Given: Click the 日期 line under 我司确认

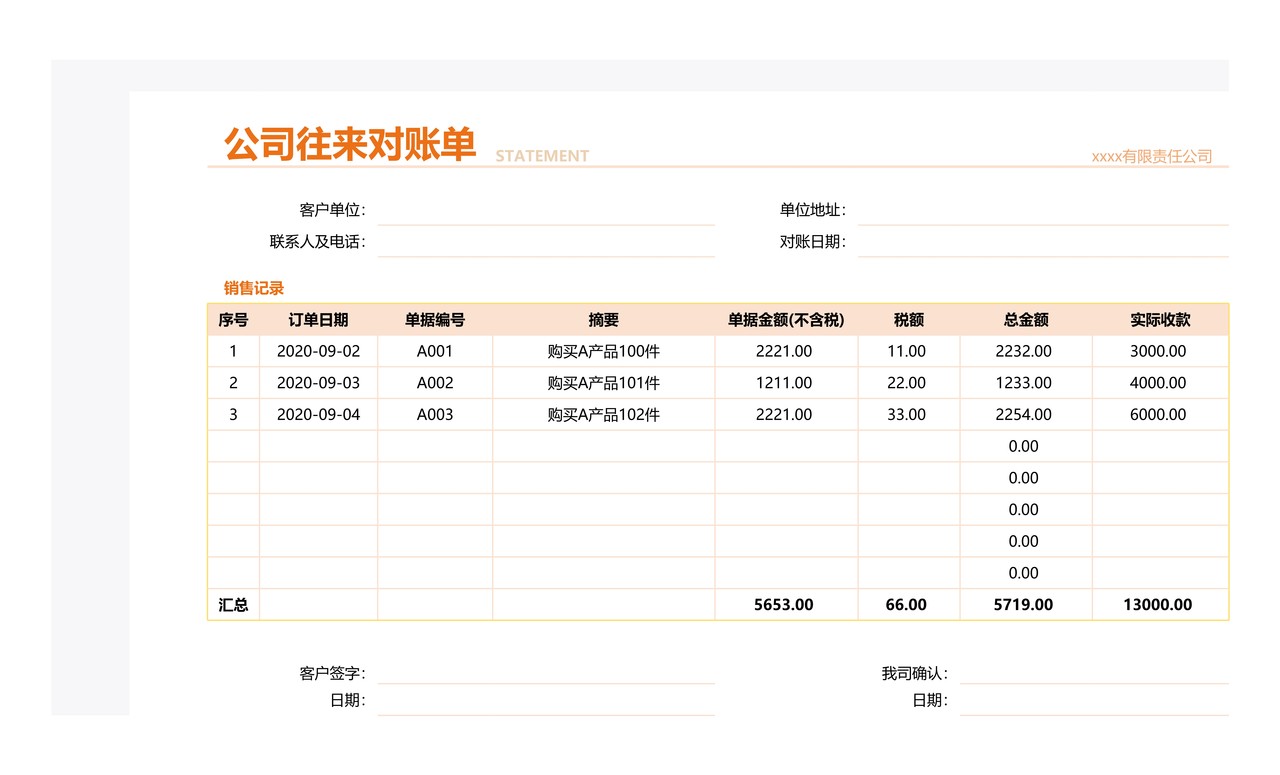Looking at the screenshot, I should (x=1094, y=701).
